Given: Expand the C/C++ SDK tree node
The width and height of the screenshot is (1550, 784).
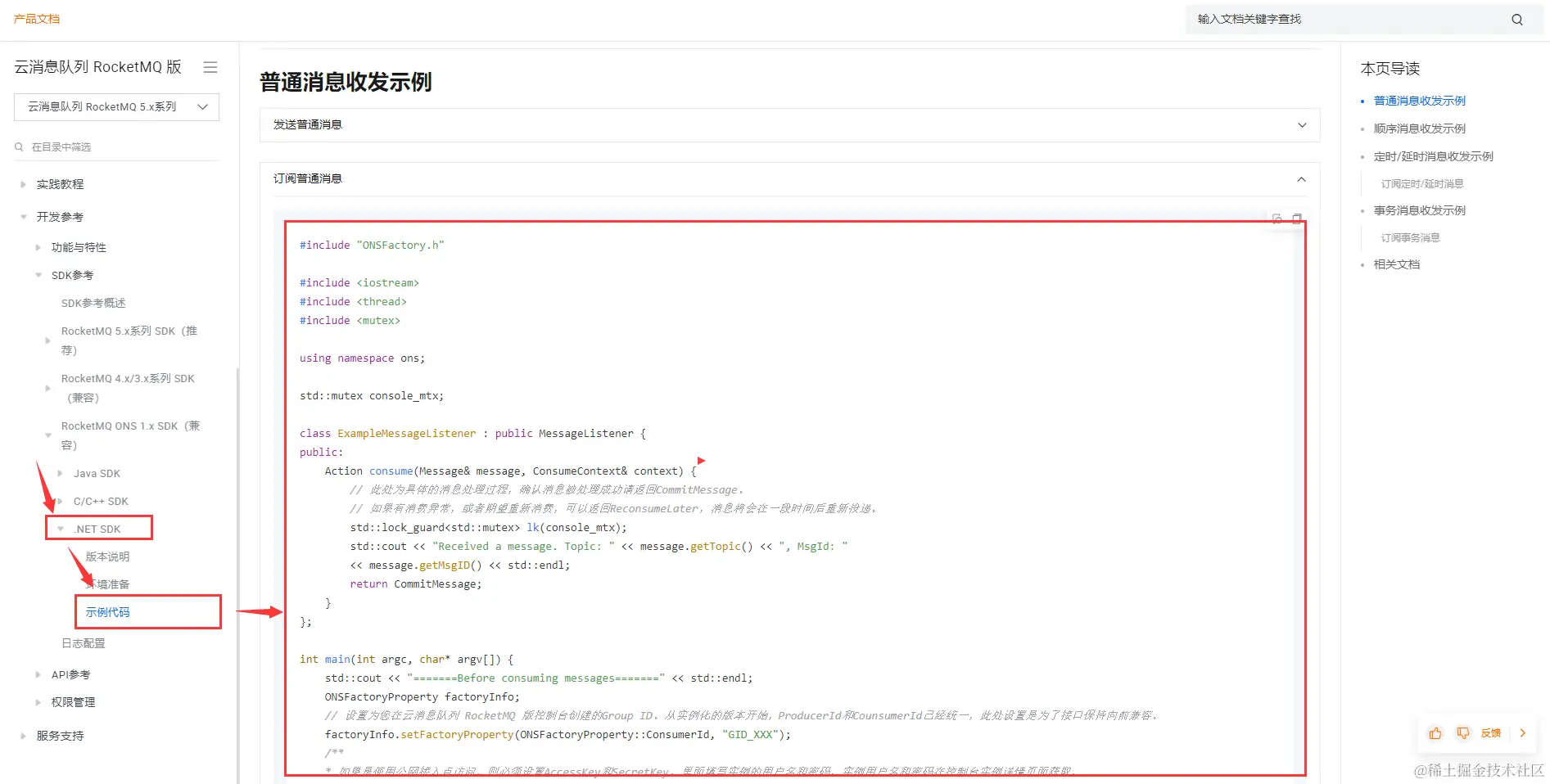Looking at the screenshot, I should [61, 501].
